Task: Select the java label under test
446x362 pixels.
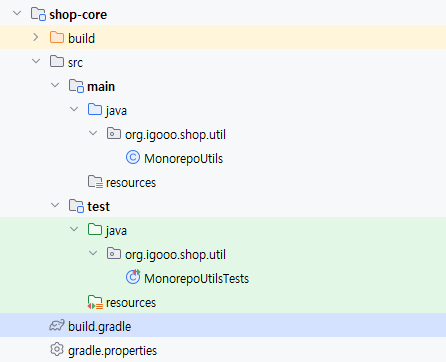Action: click(116, 231)
